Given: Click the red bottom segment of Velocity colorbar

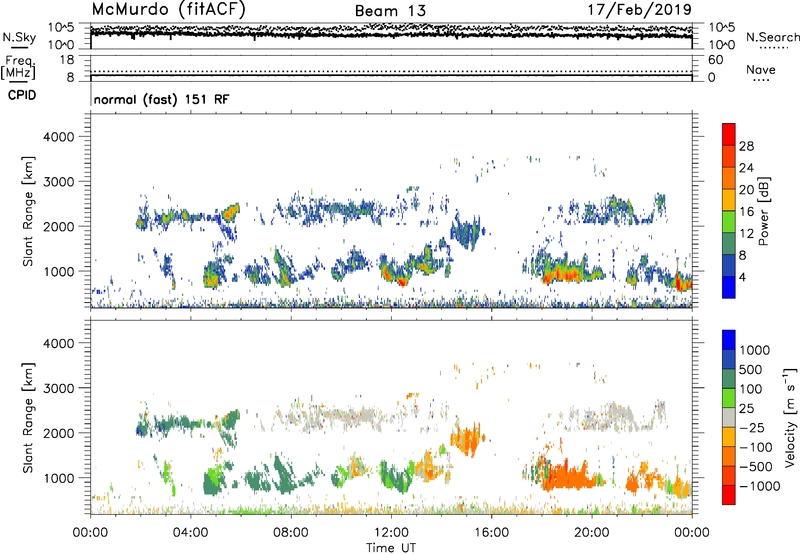Looking at the screenshot, I should point(729,495).
